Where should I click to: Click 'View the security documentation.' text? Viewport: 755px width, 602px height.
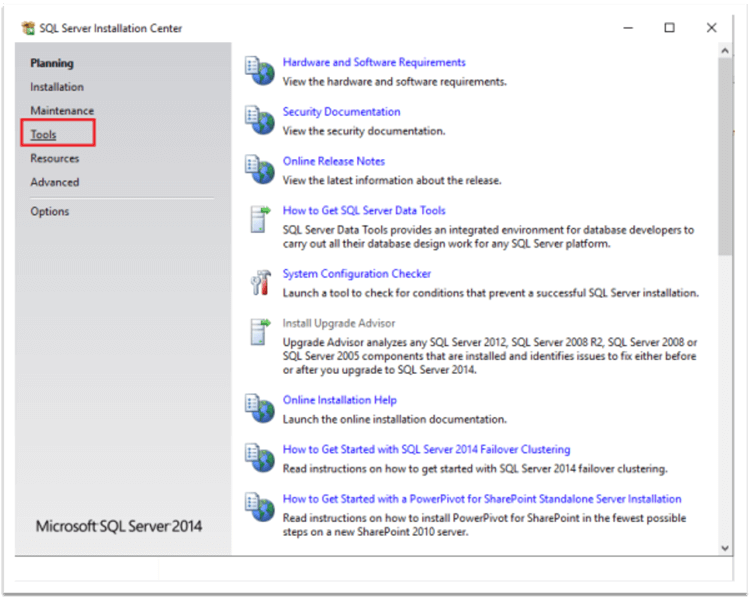[x=364, y=131]
